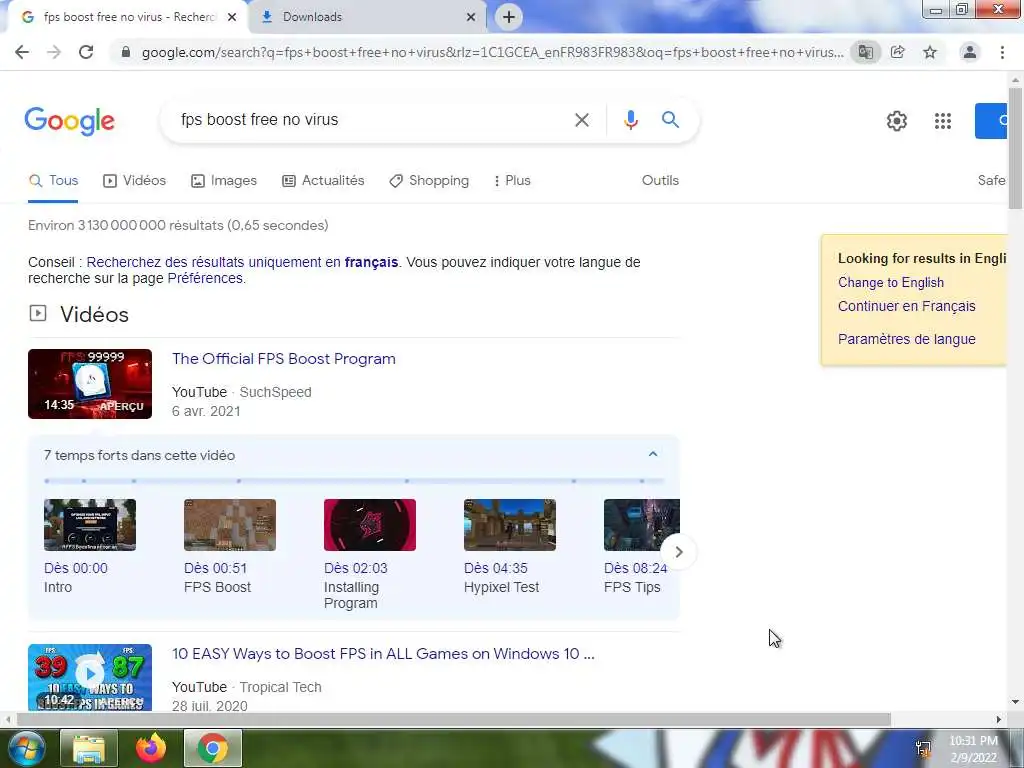This screenshot has width=1024, height=768.
Task: Click the network tray icon
Action: point(923,748)
